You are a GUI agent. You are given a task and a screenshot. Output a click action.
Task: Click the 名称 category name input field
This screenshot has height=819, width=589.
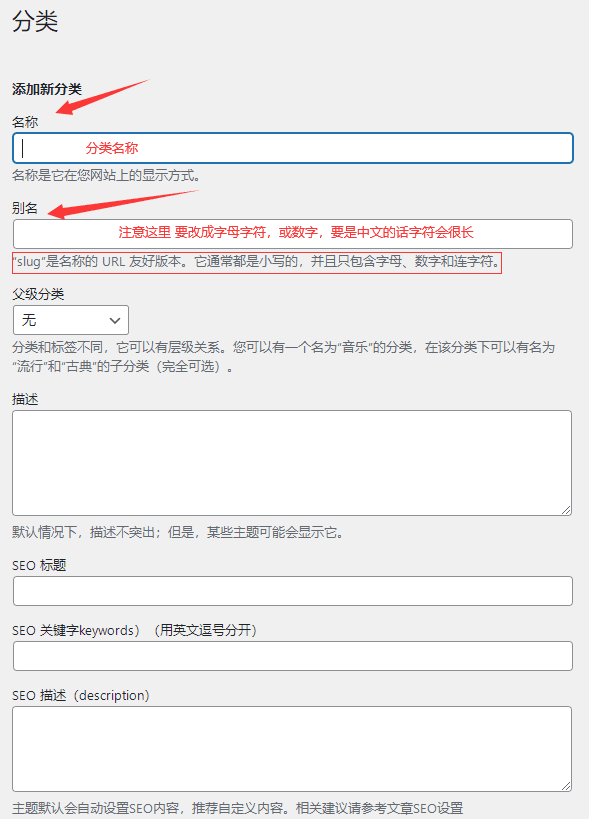click(293, 148)
